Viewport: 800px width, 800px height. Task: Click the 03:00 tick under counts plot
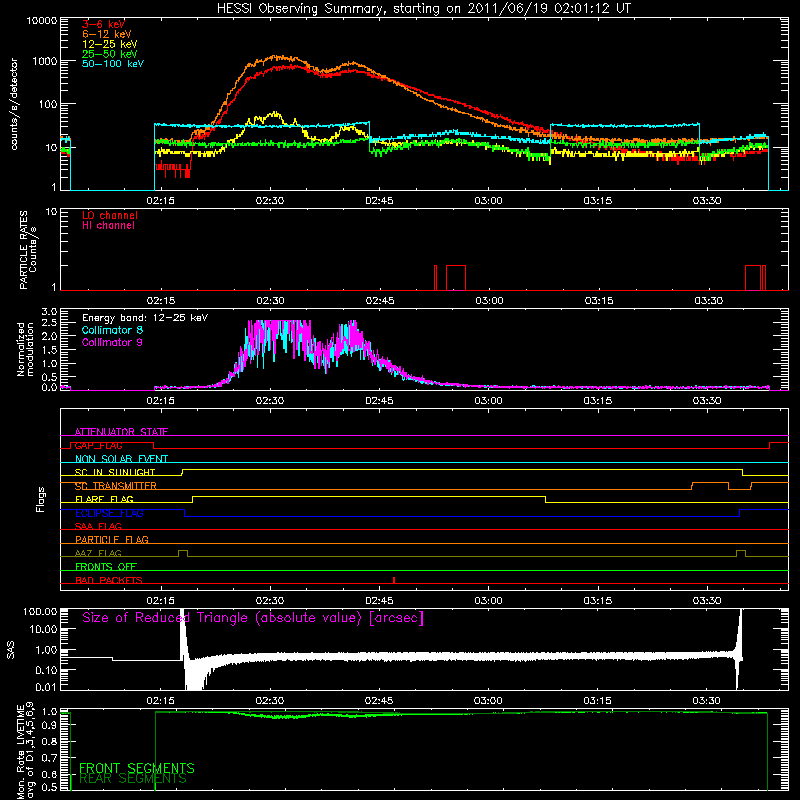(488, 201)
